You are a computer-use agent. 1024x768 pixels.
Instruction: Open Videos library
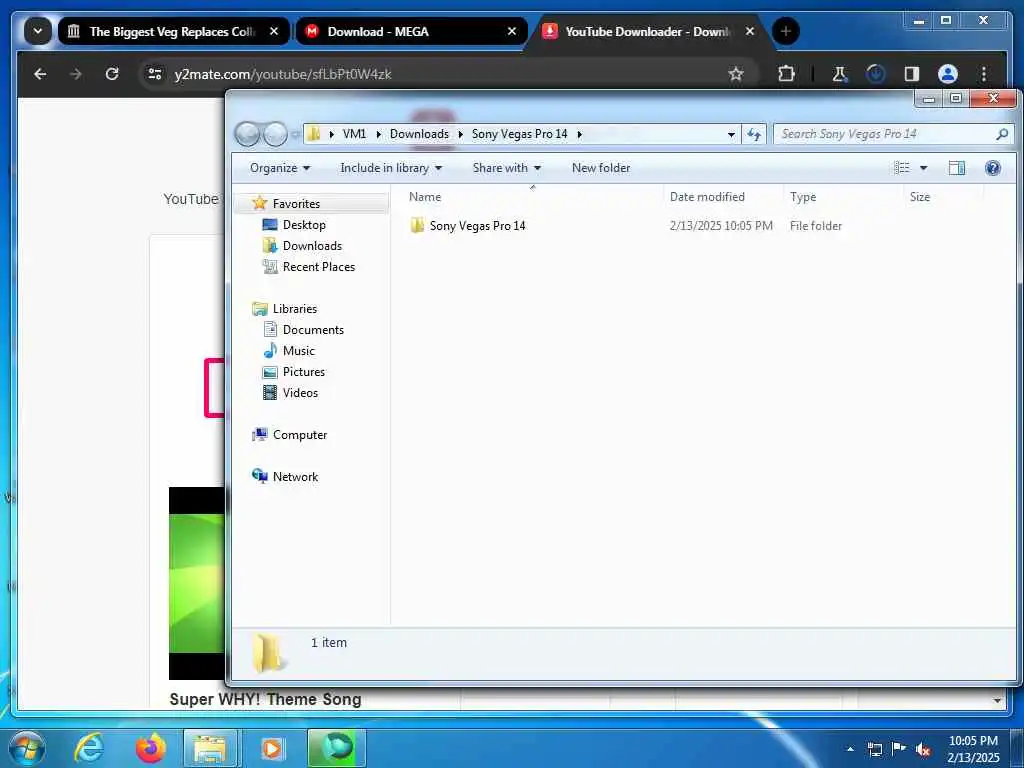tap(300, 392)
